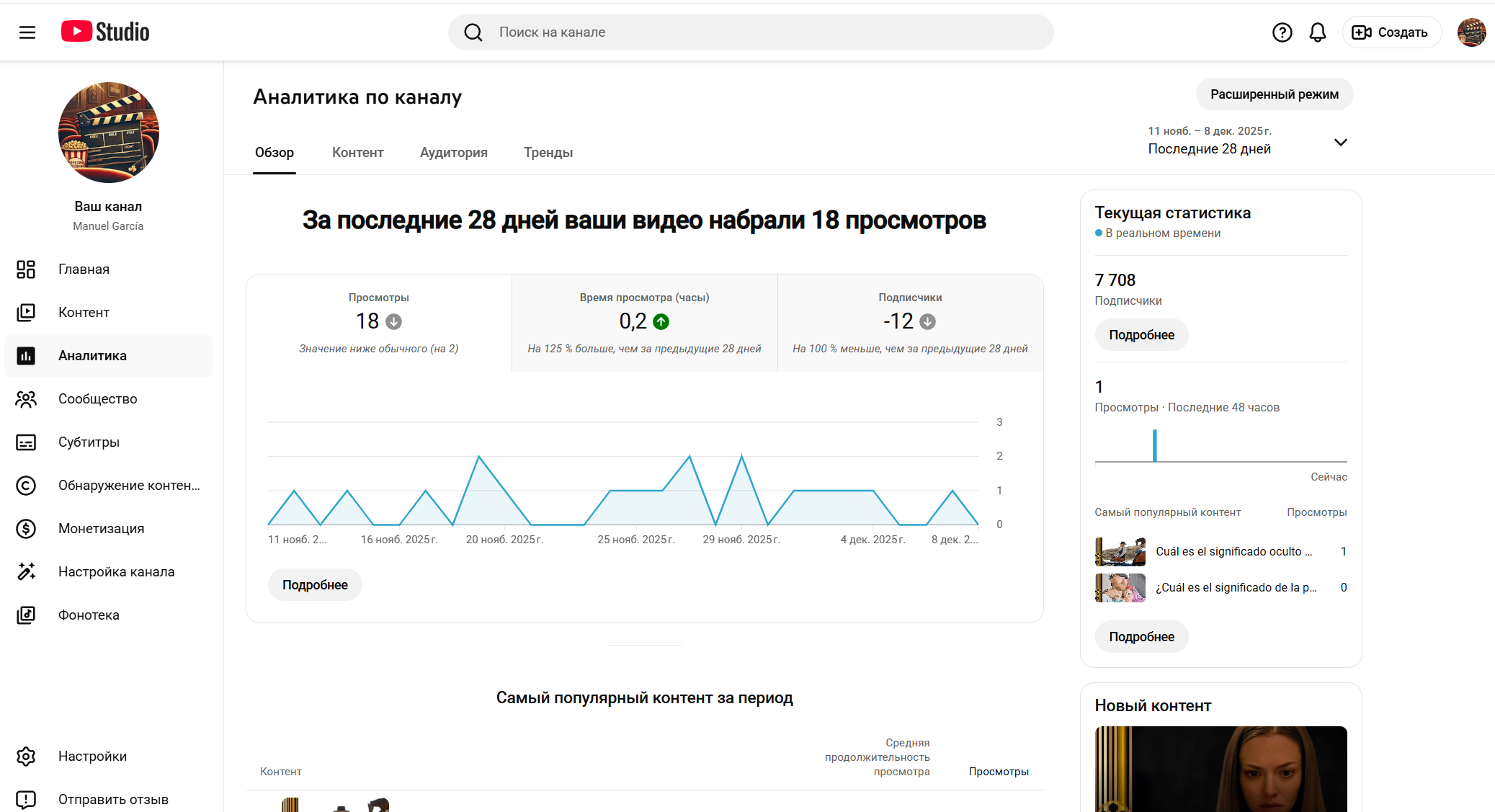The image size is (1495, 812).
Task: Open the hamburger menu icon
Action: (27, 32)
